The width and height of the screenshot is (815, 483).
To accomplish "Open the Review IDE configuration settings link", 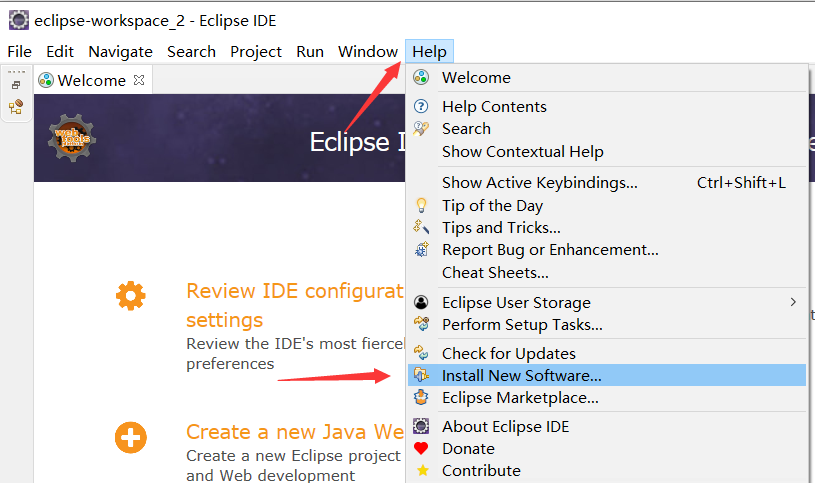I will pyautogui.click(x=294, y=292).
